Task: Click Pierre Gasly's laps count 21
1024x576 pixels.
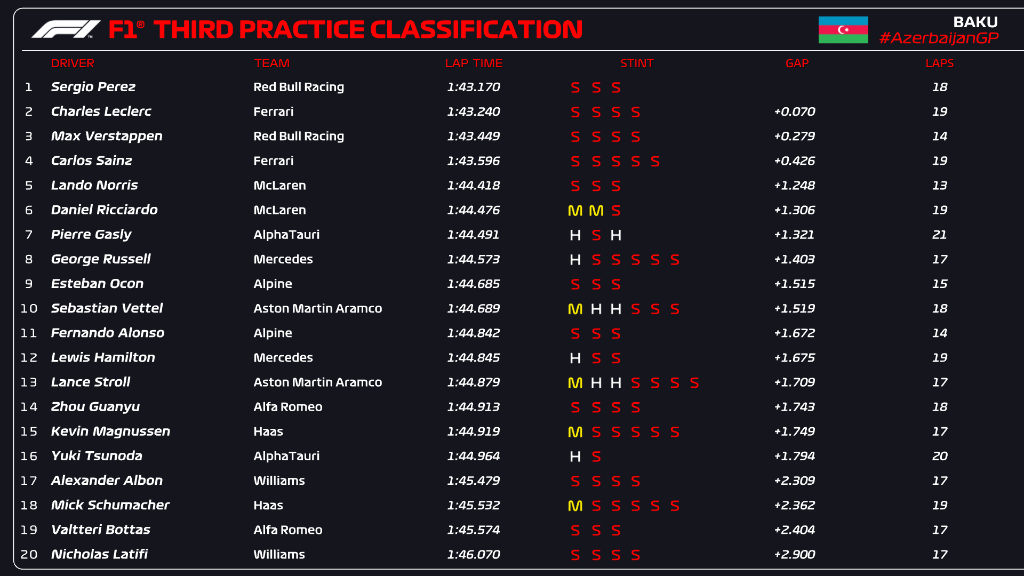Action: tap(939, 235)
